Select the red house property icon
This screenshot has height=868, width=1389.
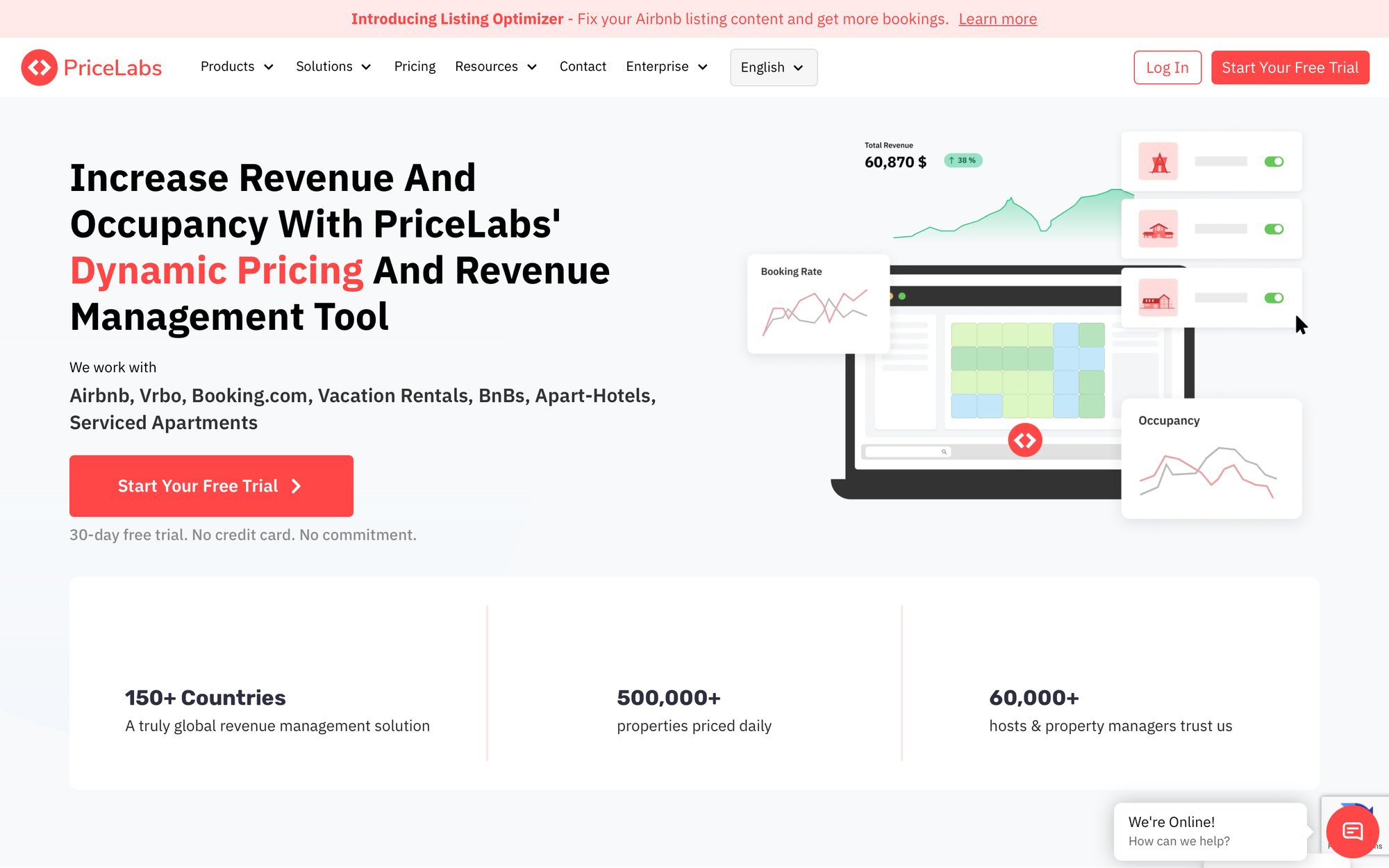coord(1158,229)
